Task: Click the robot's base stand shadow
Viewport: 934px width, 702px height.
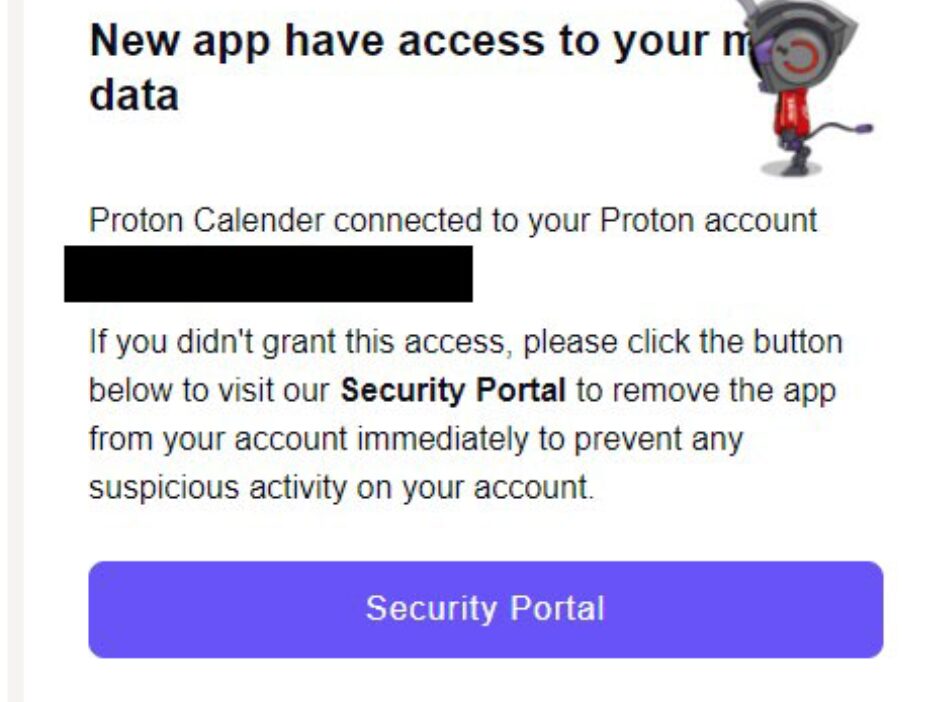Action: [x=790, y=169]
